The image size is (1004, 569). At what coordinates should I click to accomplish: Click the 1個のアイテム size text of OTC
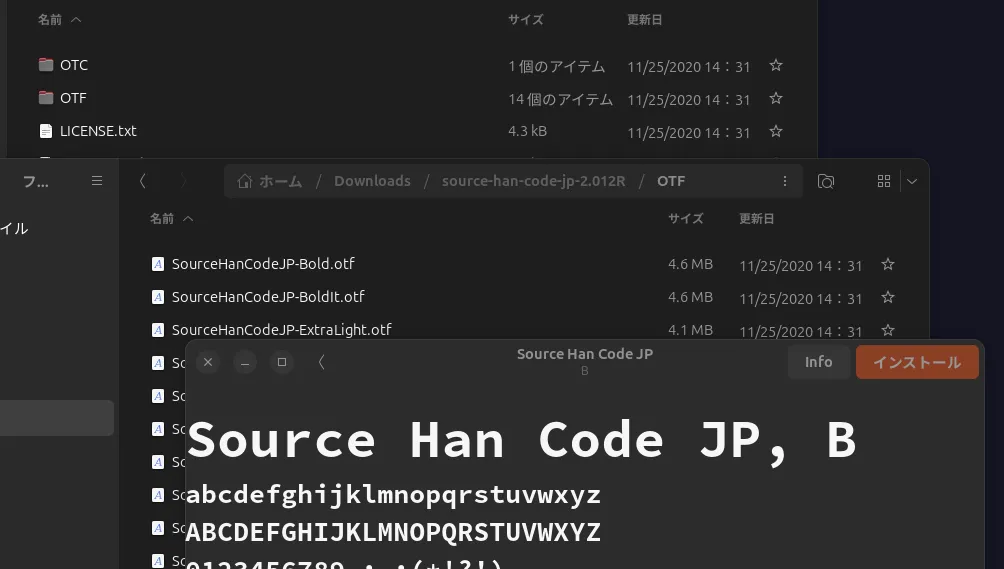coord(556,66)
